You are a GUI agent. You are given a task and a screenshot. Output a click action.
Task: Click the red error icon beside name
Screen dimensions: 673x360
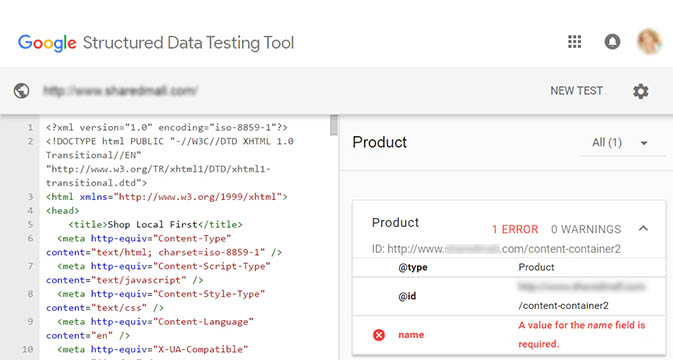(x=379, y=335)
